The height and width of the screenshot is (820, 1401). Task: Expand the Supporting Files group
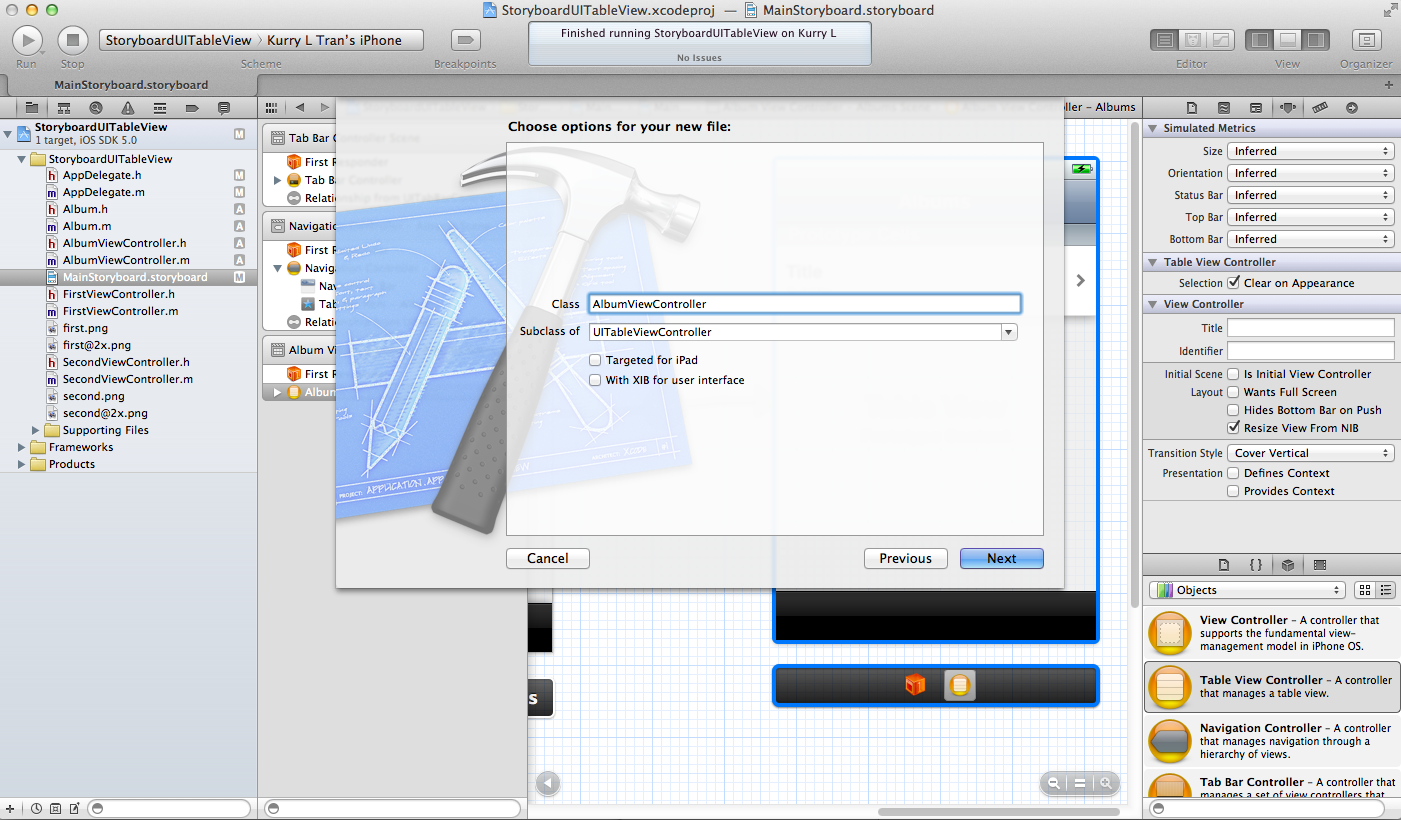tap(37, 430)
